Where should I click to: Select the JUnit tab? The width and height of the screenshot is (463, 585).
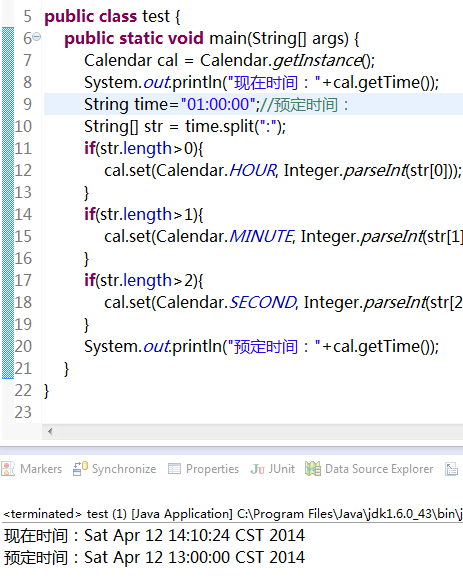[273, 469]
